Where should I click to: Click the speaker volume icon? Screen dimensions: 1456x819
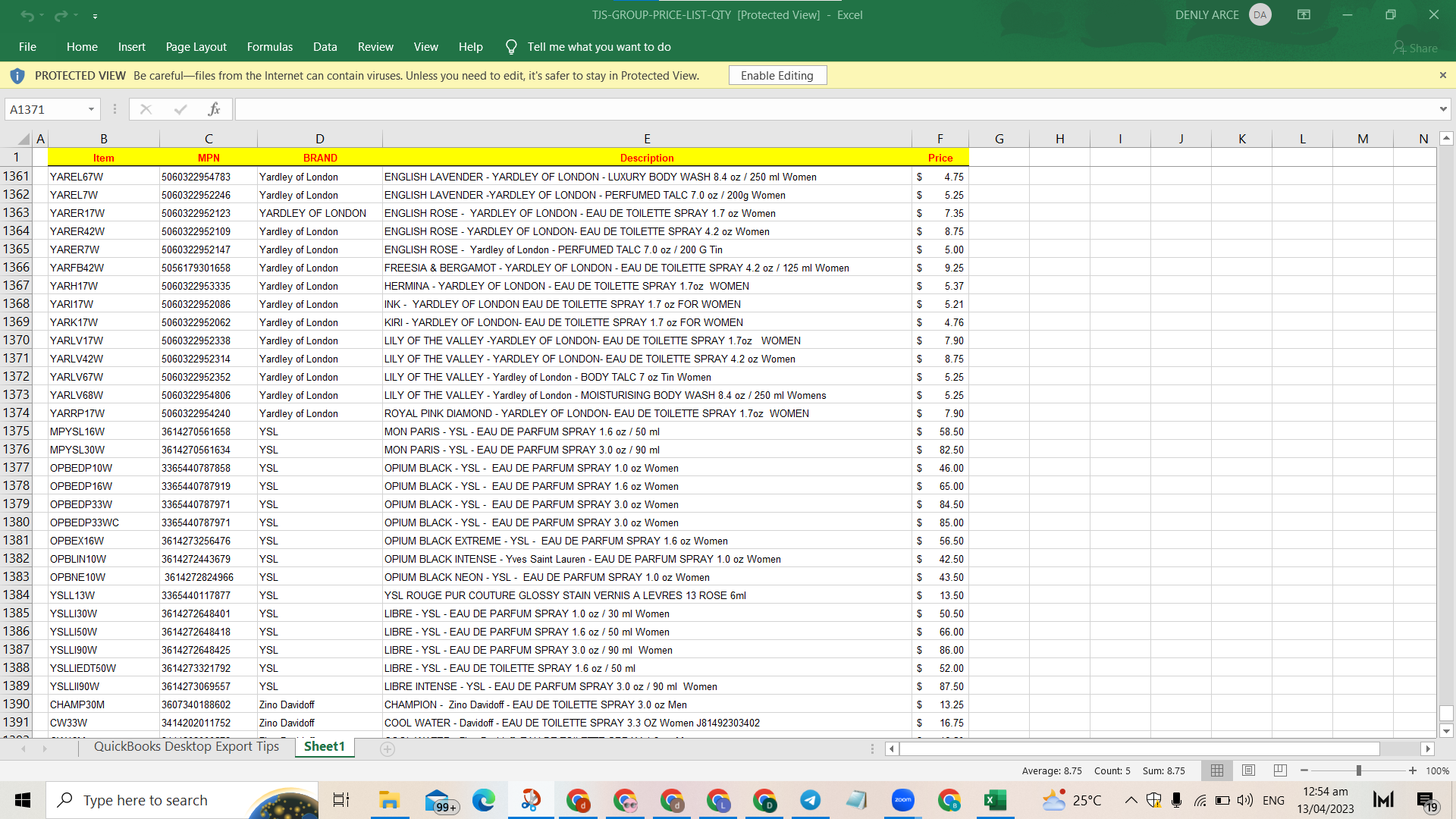pos(1245,800)
